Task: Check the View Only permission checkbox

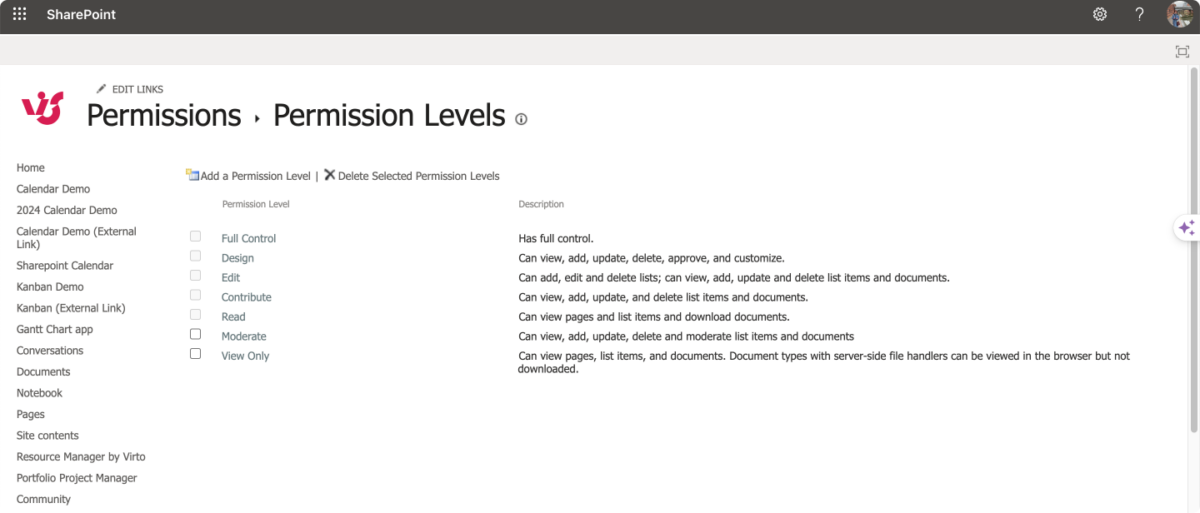Action: tap(196, 354)
